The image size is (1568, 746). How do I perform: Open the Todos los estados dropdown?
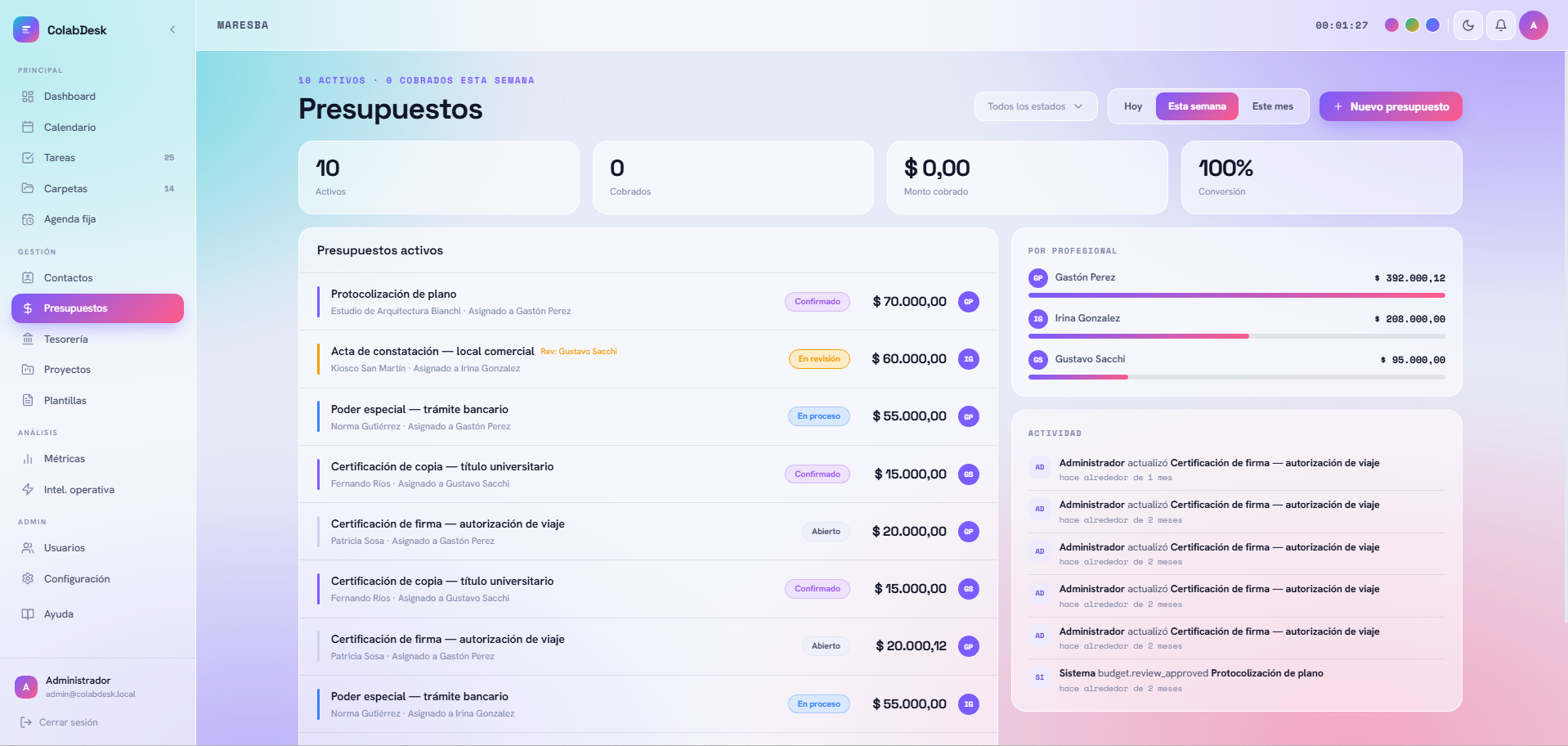(1036, 106)
